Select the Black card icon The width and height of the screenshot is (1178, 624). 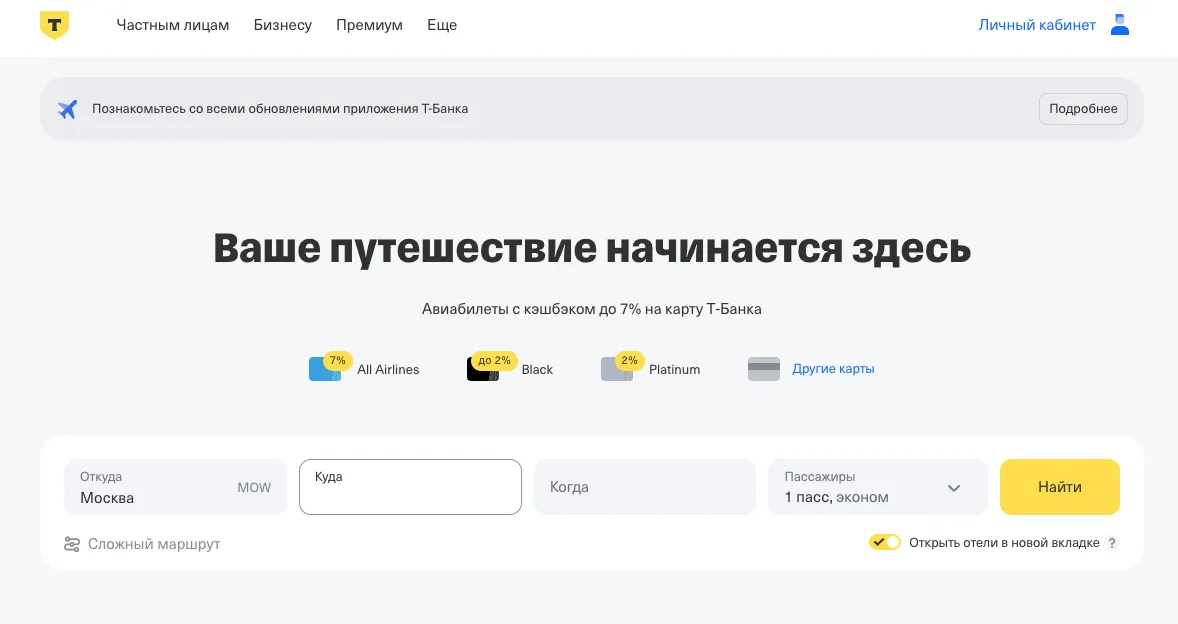click(482, 369)
